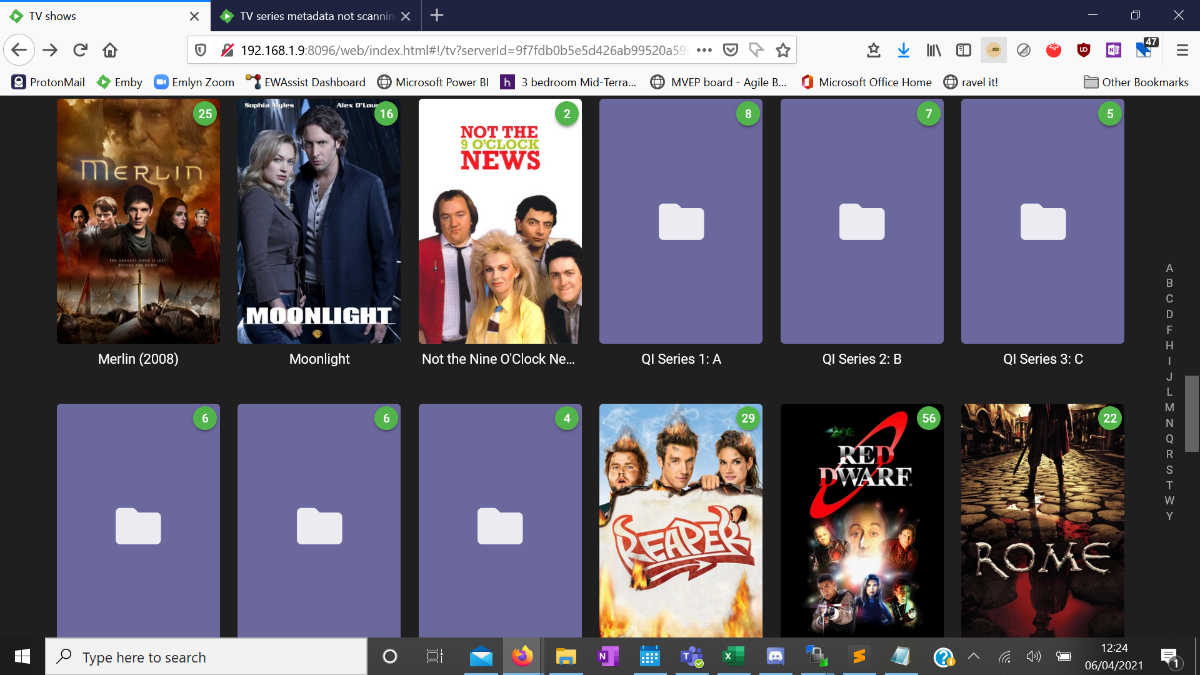1200x675 pixels.
Task: Open Task View on the taskbar
Action: (434, 657)
